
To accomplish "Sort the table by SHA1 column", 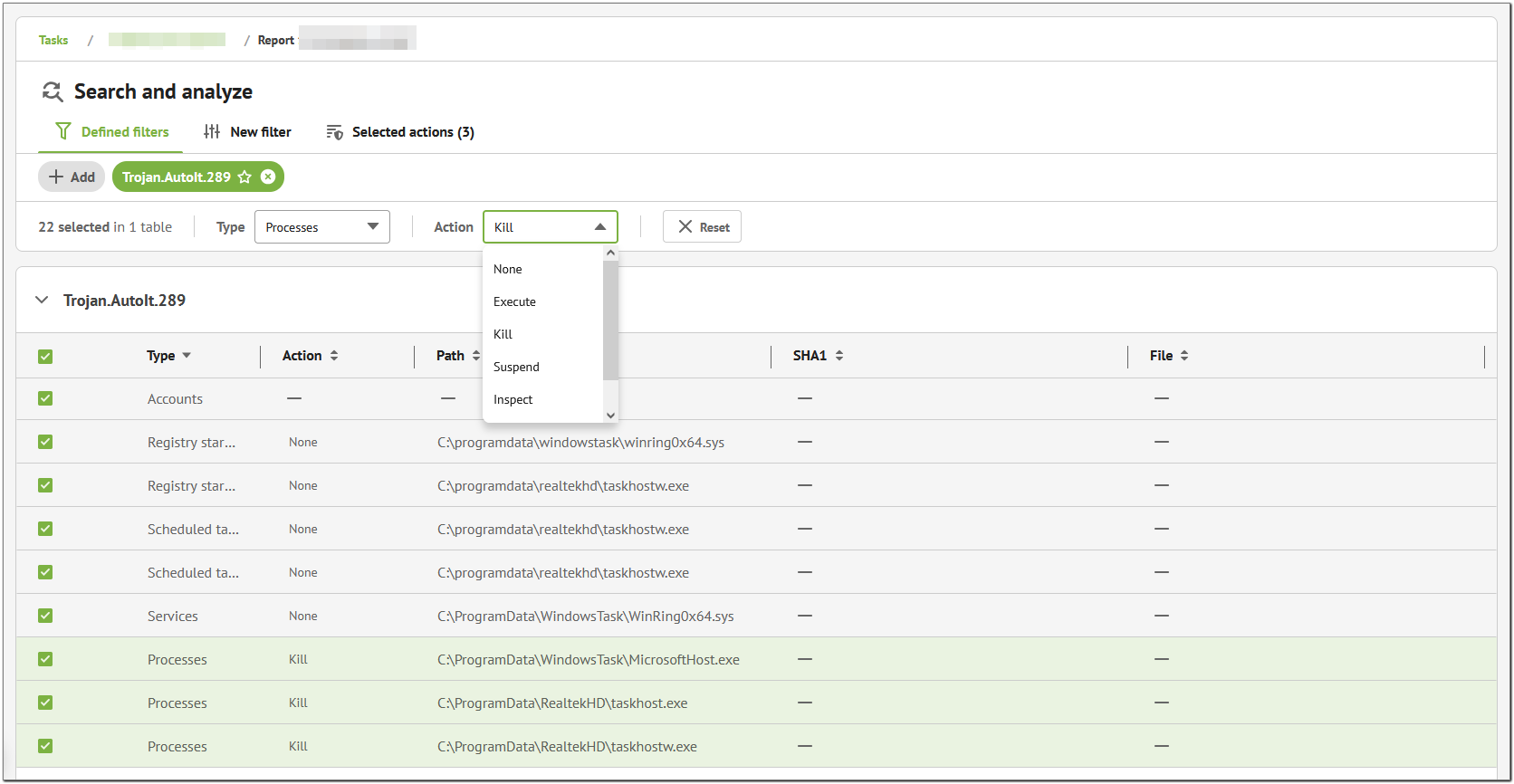I will click(x=839, y=356).
